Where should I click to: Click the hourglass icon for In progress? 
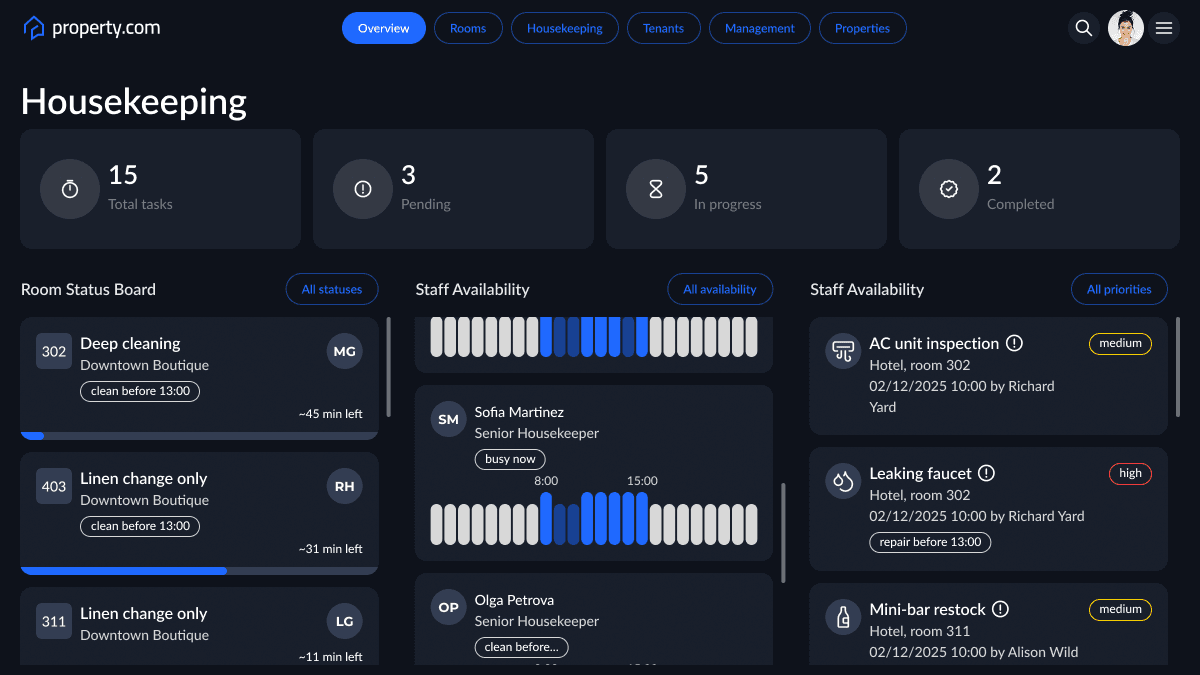(656, 189)
